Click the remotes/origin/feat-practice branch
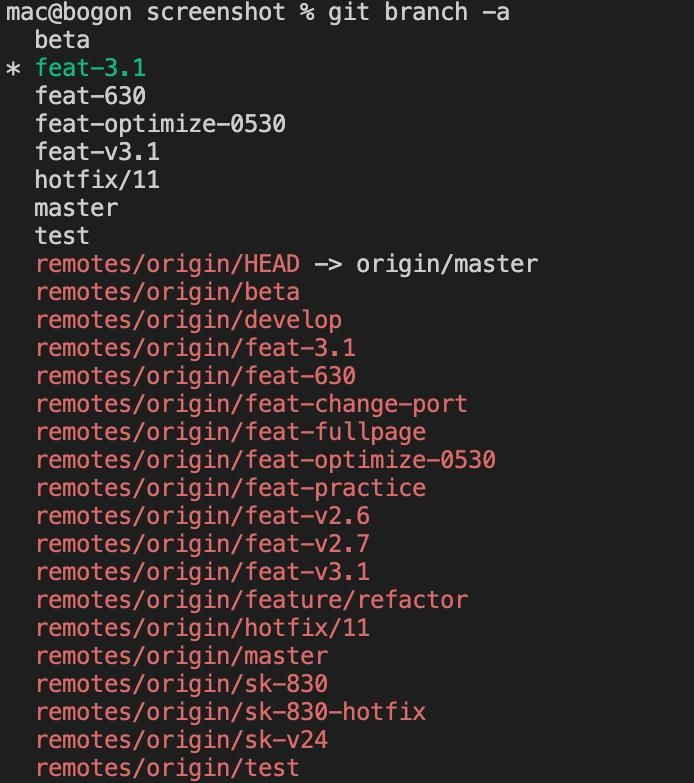The width and height of the screenshot is (694, 783). (x=230, y=488)
